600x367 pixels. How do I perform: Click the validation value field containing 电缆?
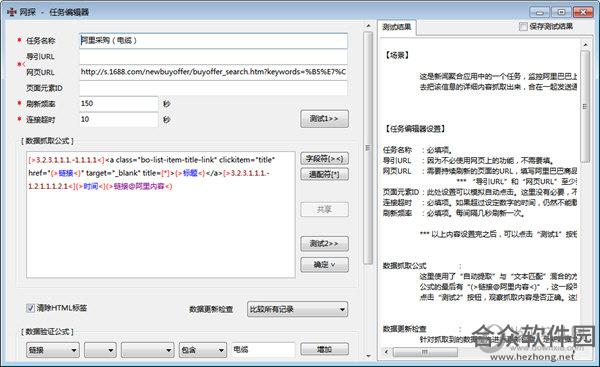click(x=263, y=349)
